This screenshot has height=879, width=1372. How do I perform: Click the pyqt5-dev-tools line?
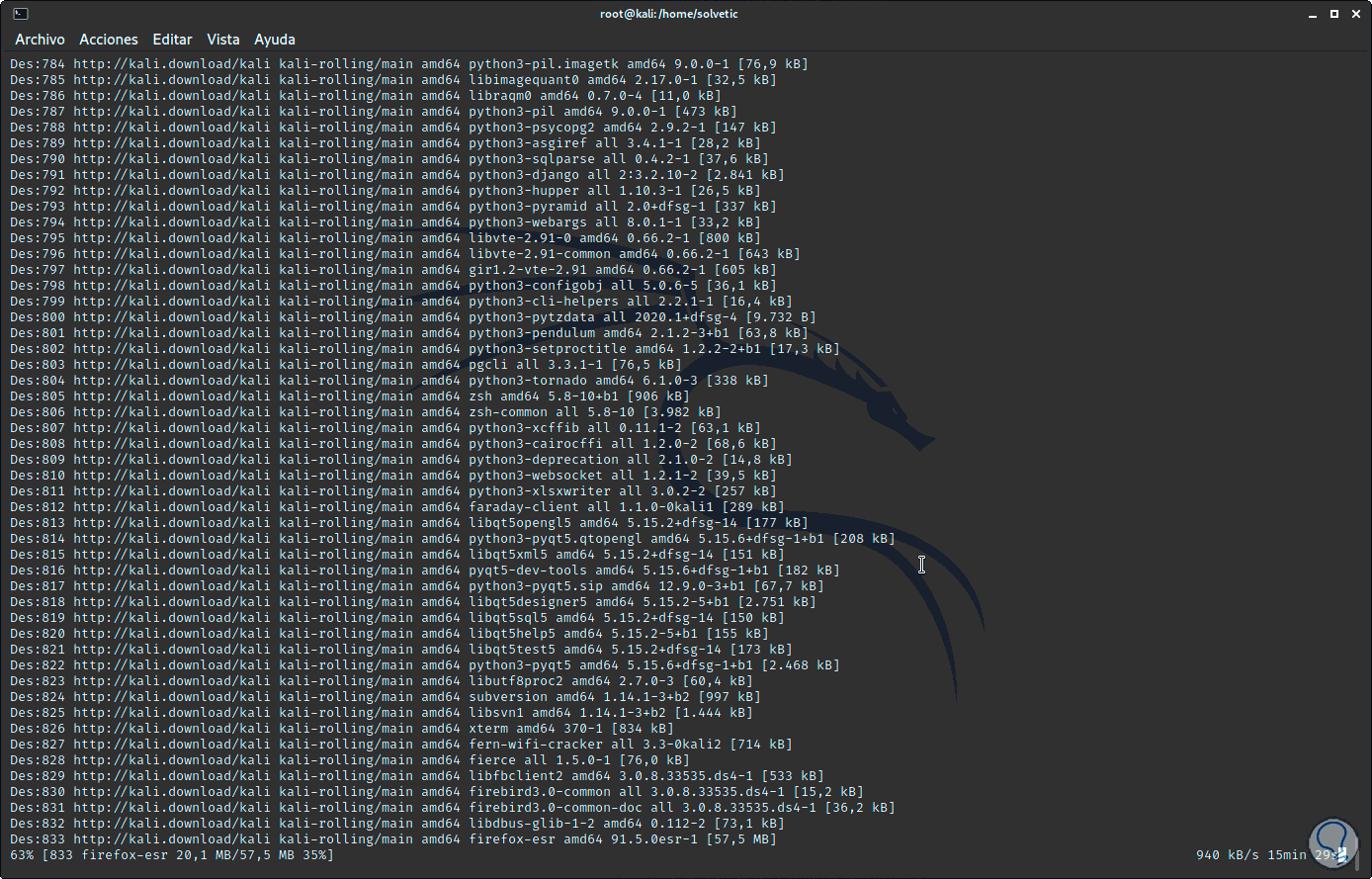pyautogui.click(x=425, y=570)
